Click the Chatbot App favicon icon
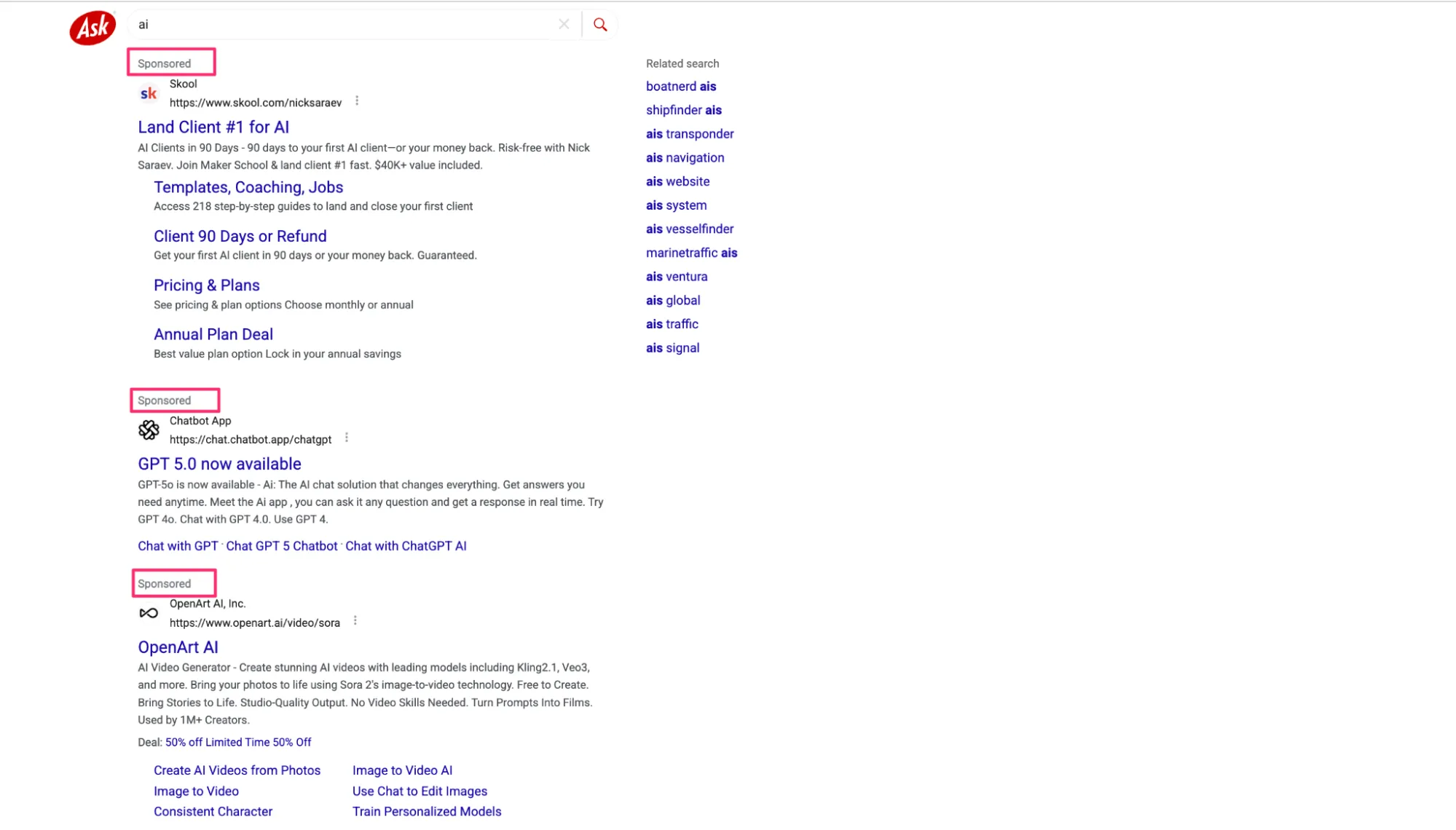Viewport: 1456px width, 830px height. pyautogui.click(x=149, y=430)
